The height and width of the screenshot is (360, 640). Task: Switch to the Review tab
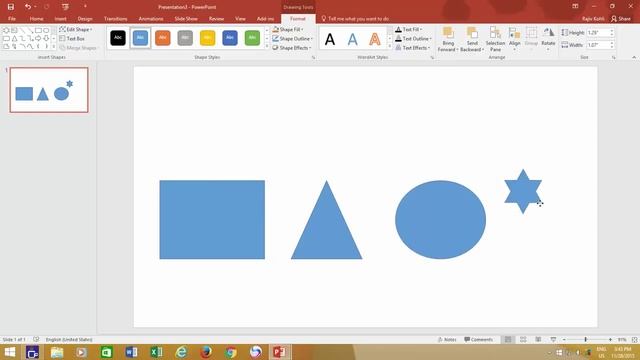[x=216, y=18]
